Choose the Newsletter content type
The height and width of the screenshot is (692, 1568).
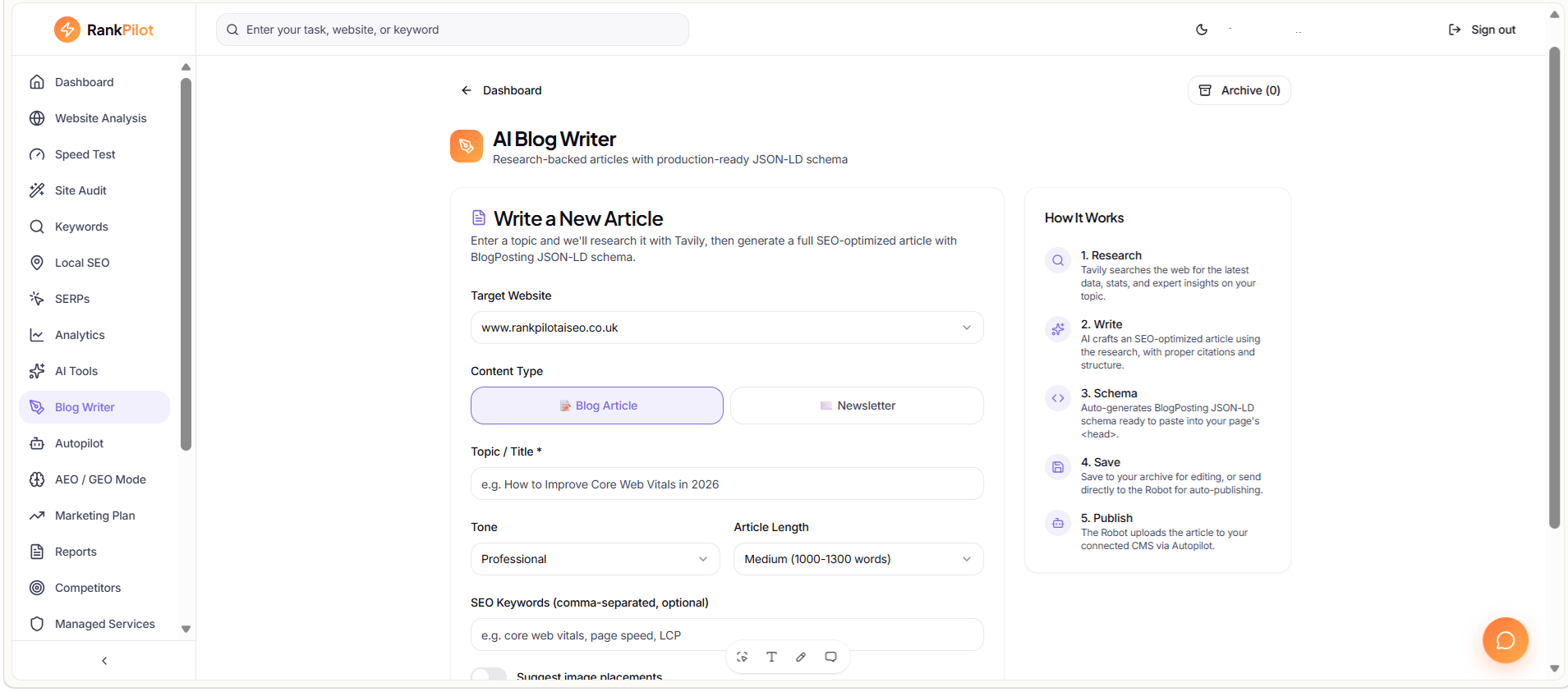(857, 406)
